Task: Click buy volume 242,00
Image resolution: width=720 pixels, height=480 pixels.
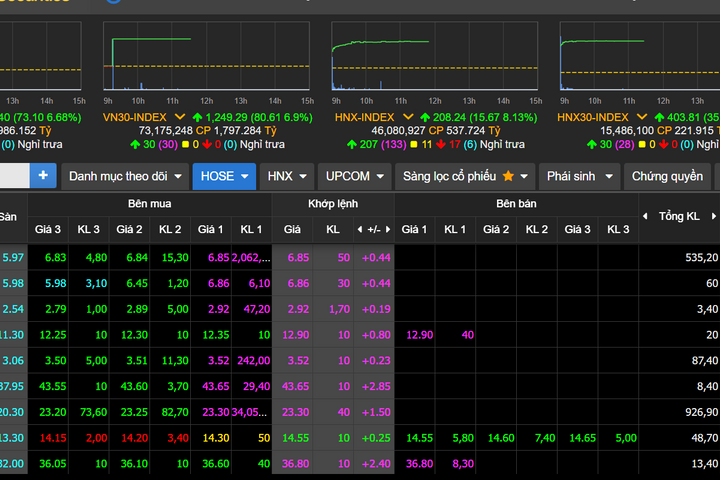Action: click(x=253, y=361)
